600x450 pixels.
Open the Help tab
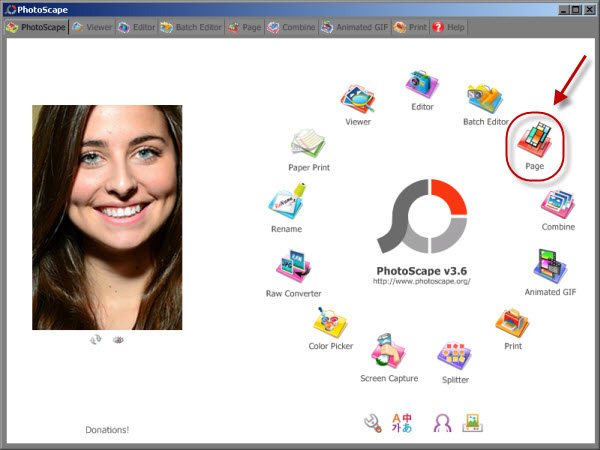tap(448, 28)
